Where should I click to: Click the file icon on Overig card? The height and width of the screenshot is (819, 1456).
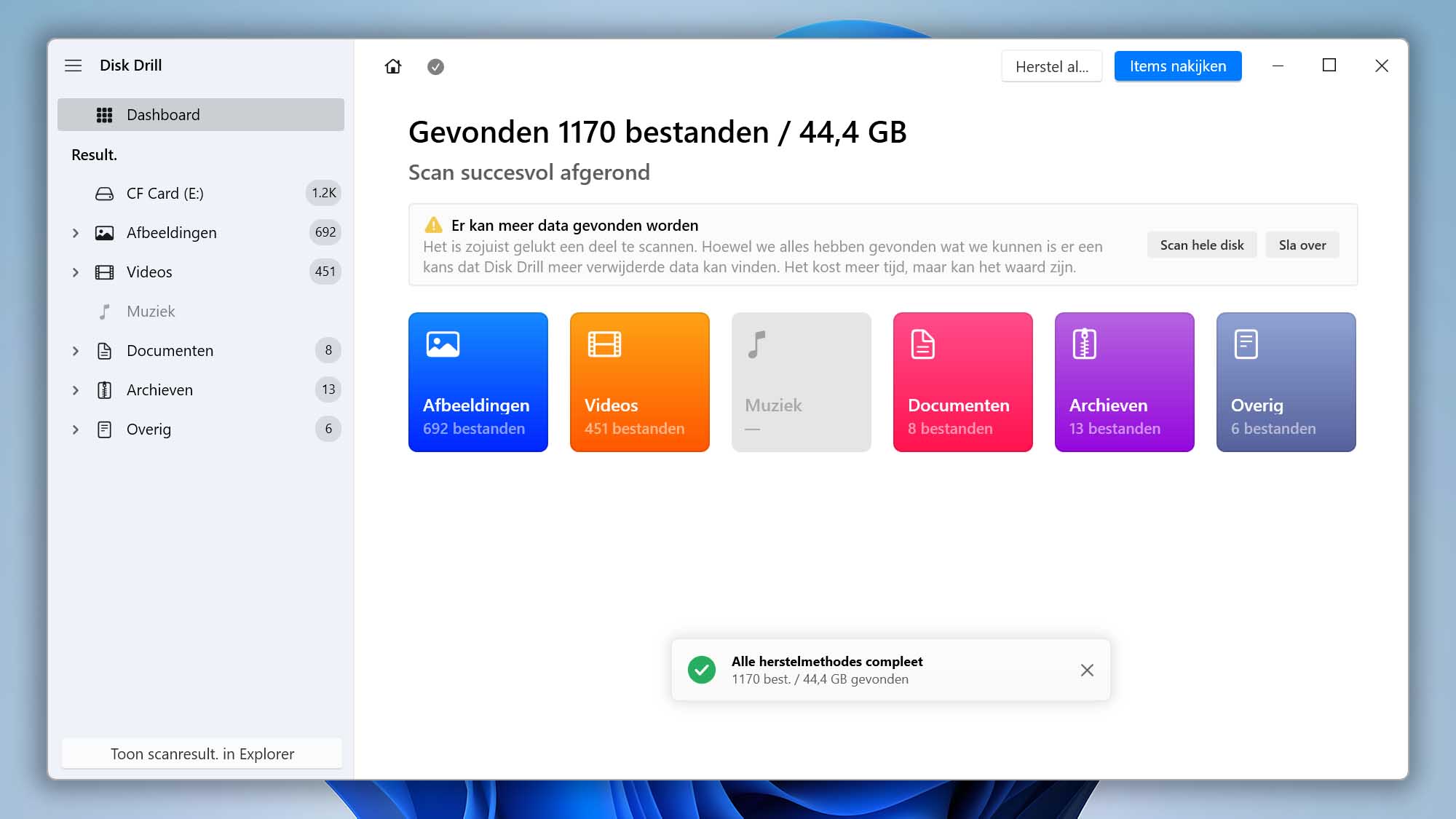coord(1246,344)
